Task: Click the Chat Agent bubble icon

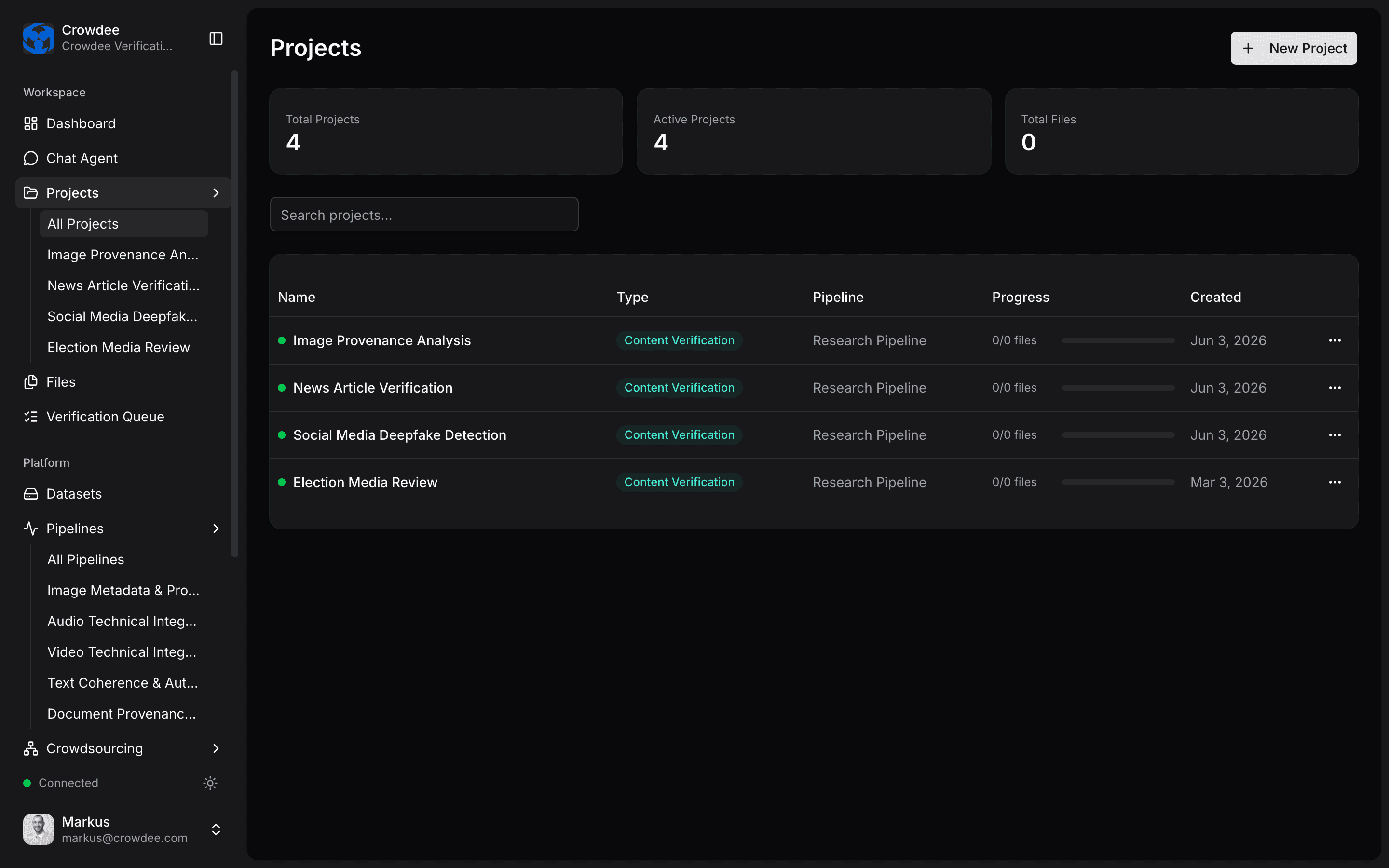Action: click(x=31, y=159)
